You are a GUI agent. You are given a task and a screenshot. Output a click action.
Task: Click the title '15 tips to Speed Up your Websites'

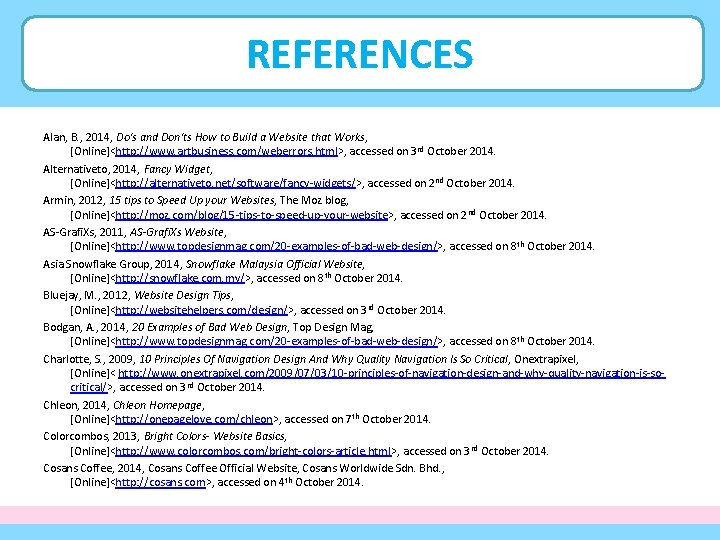[x=192, y=201]
